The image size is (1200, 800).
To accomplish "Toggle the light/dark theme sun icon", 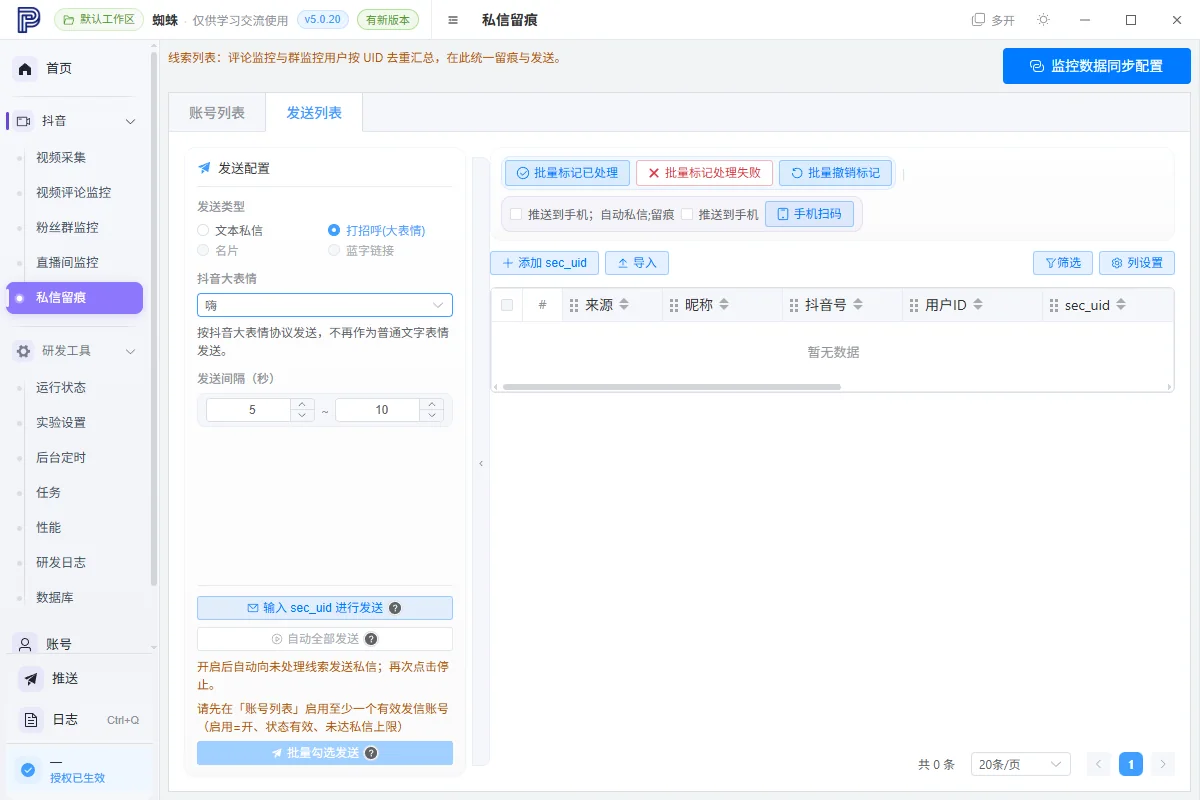I will 1043,20.
